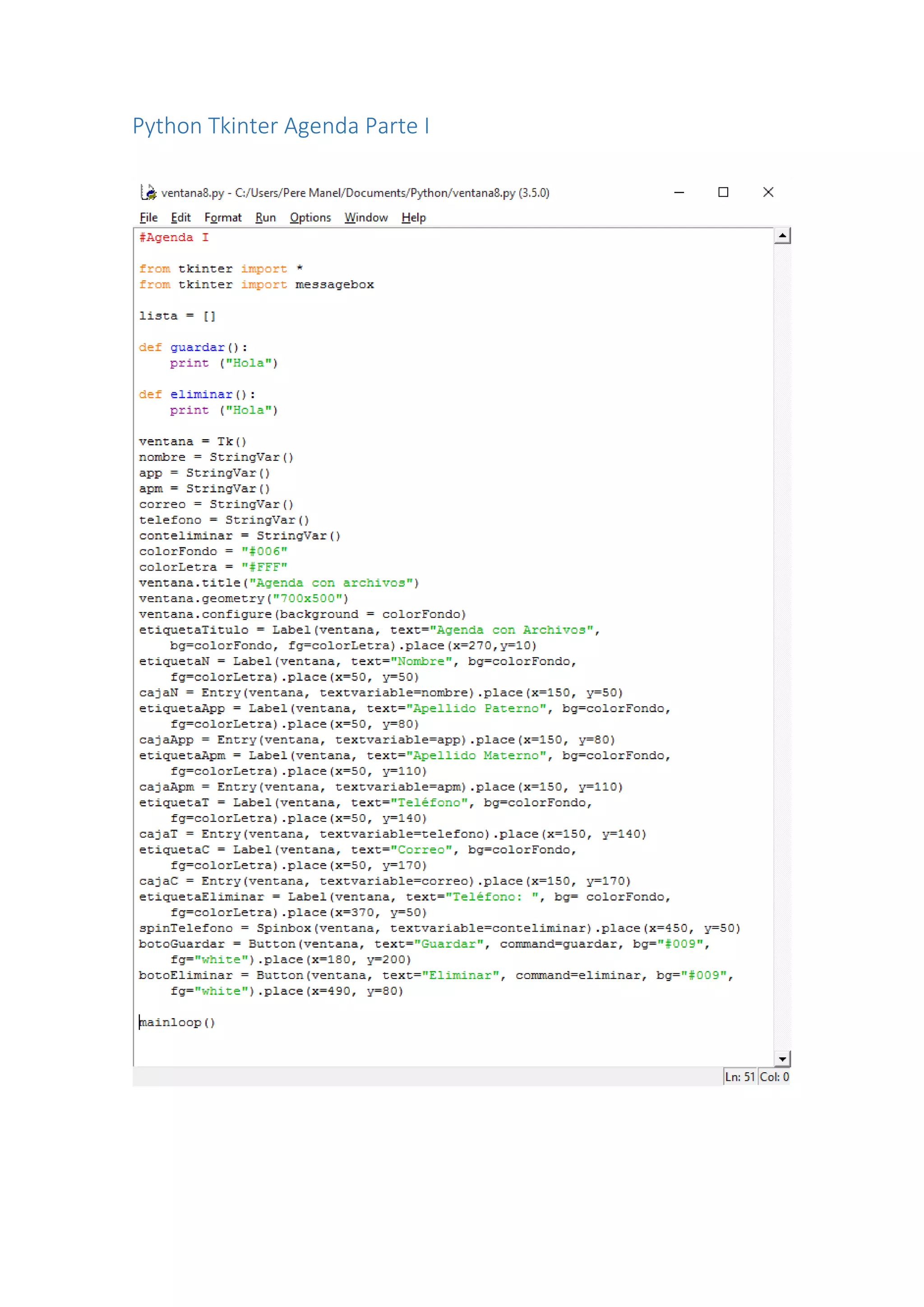Click the IDLE Python file icon in title bar
This screenshot has width=924, height=1307.
(148, 192)
